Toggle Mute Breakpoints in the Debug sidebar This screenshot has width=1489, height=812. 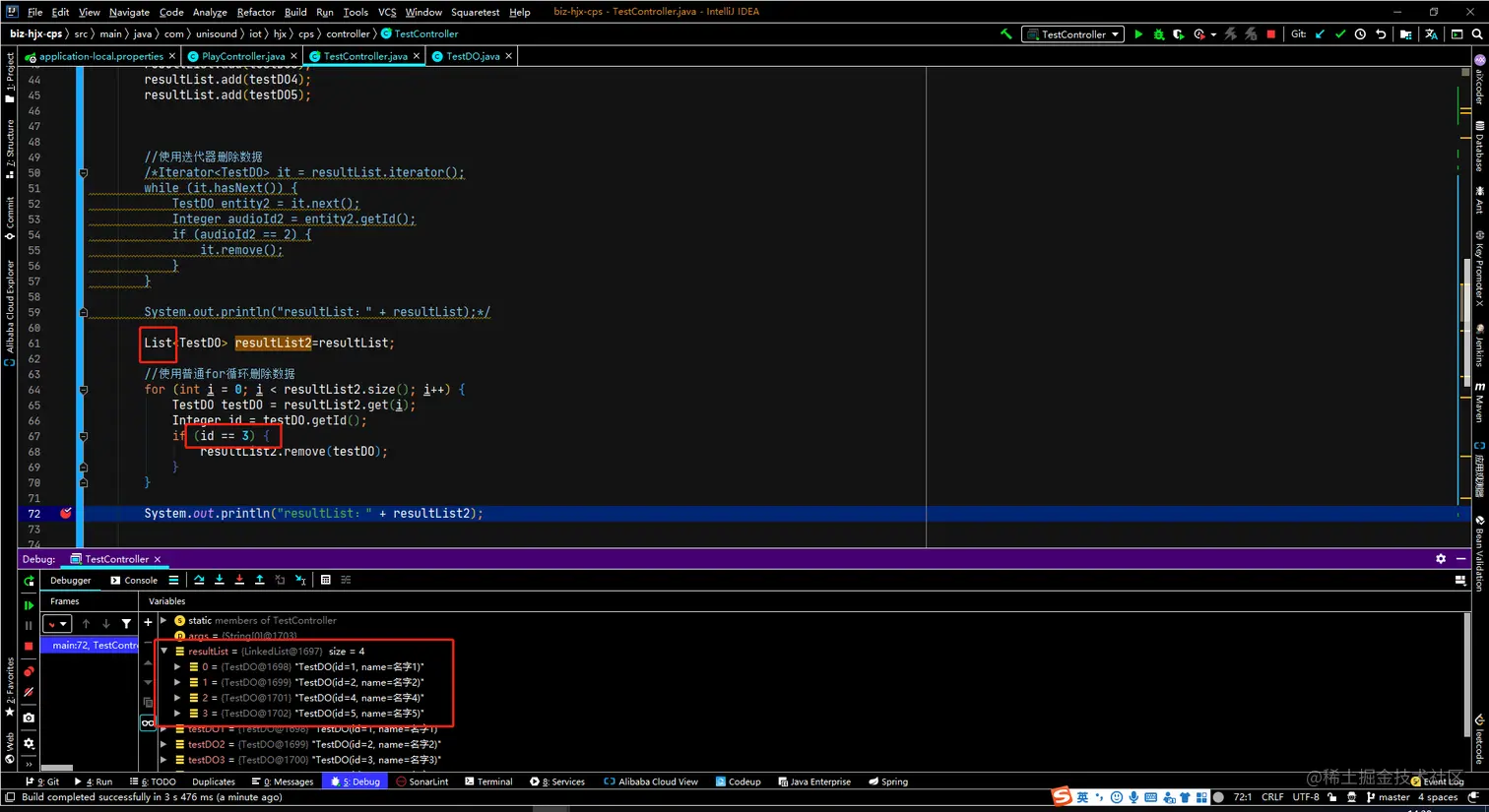[x=29, y=693]
